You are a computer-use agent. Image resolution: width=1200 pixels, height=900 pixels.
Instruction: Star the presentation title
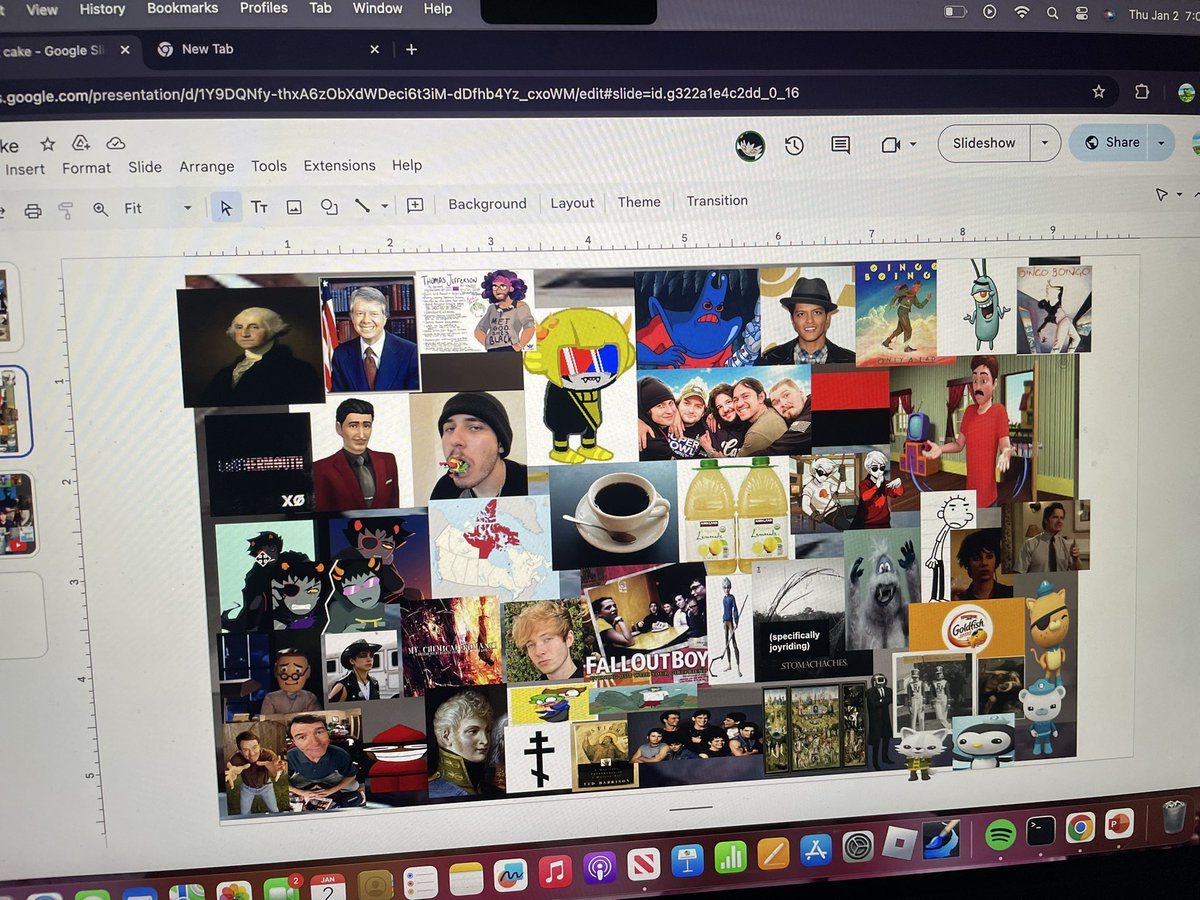tap(47, 143)
